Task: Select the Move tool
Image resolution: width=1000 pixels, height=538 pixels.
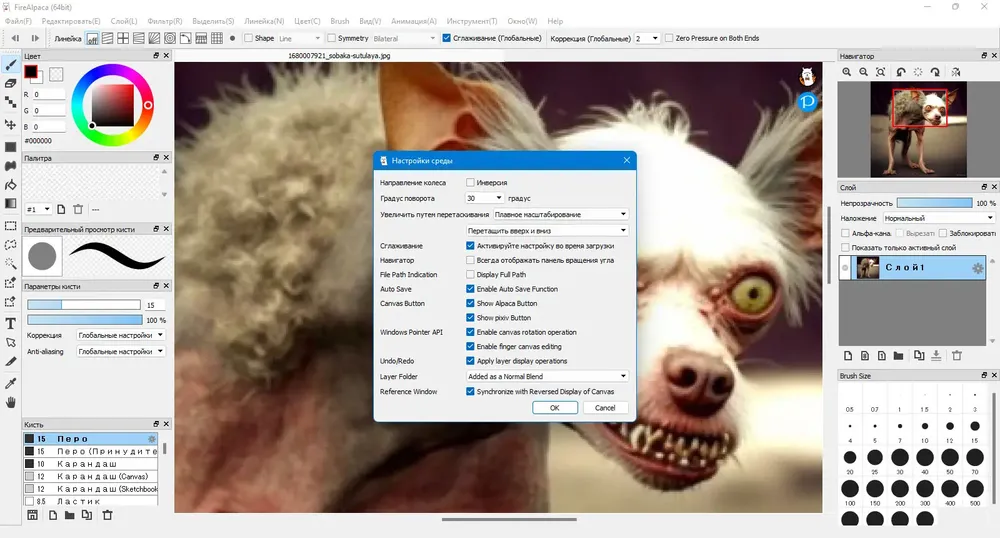Action: [x=10, y=124]
